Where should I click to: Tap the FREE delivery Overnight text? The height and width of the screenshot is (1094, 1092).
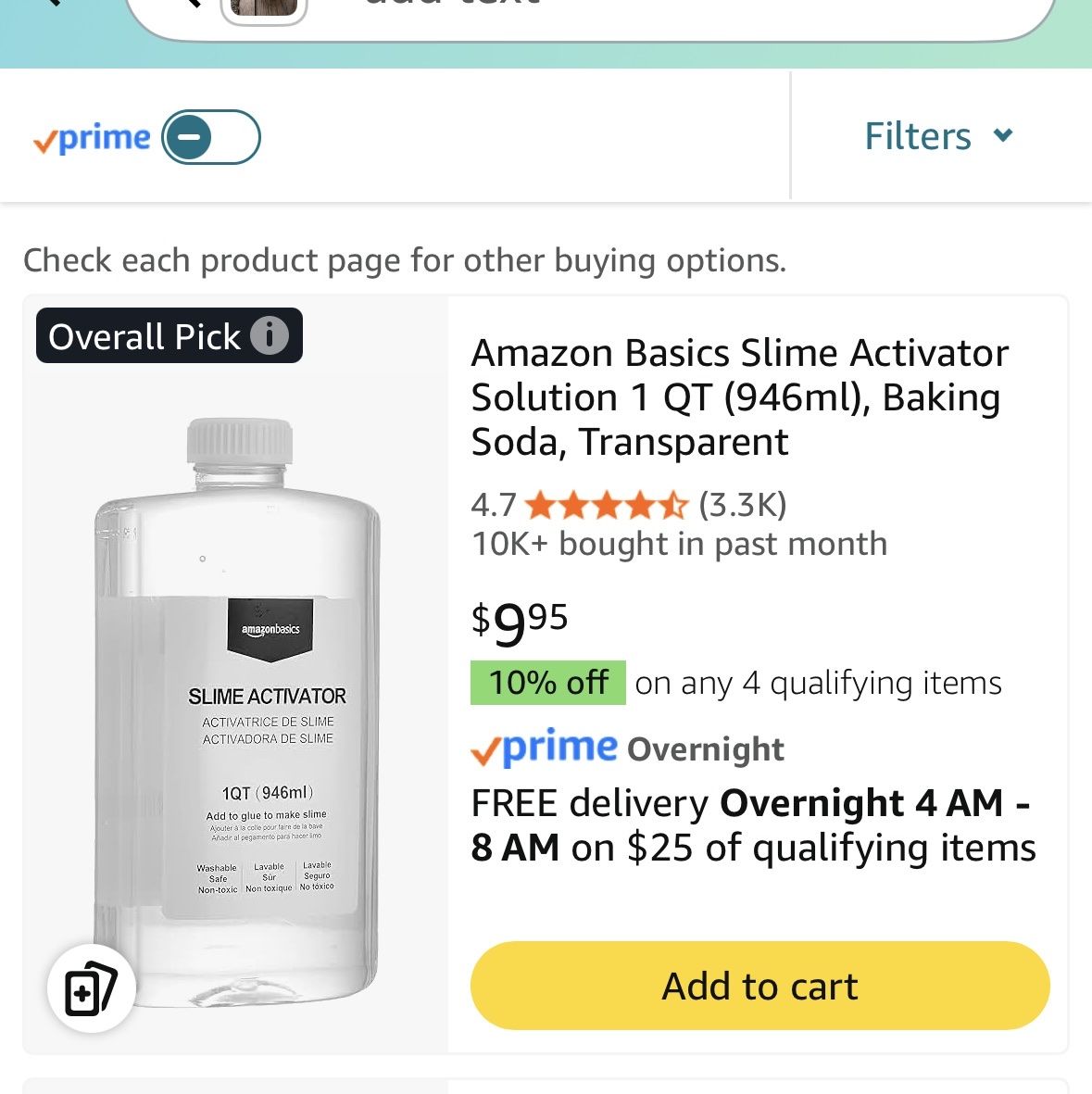pos(753,825)
